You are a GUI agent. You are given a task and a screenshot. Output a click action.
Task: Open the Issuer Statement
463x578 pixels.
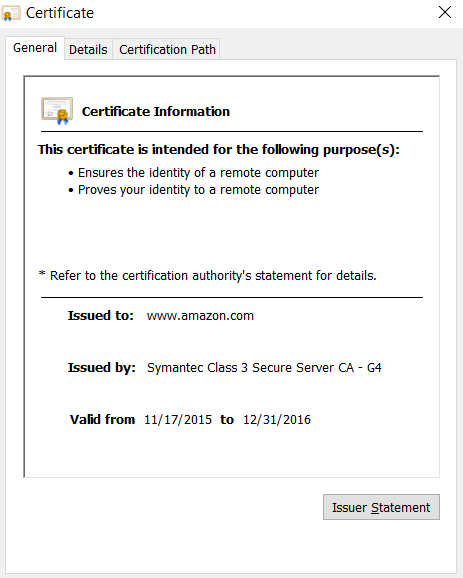pyautogui.click(x=381, y=507)
